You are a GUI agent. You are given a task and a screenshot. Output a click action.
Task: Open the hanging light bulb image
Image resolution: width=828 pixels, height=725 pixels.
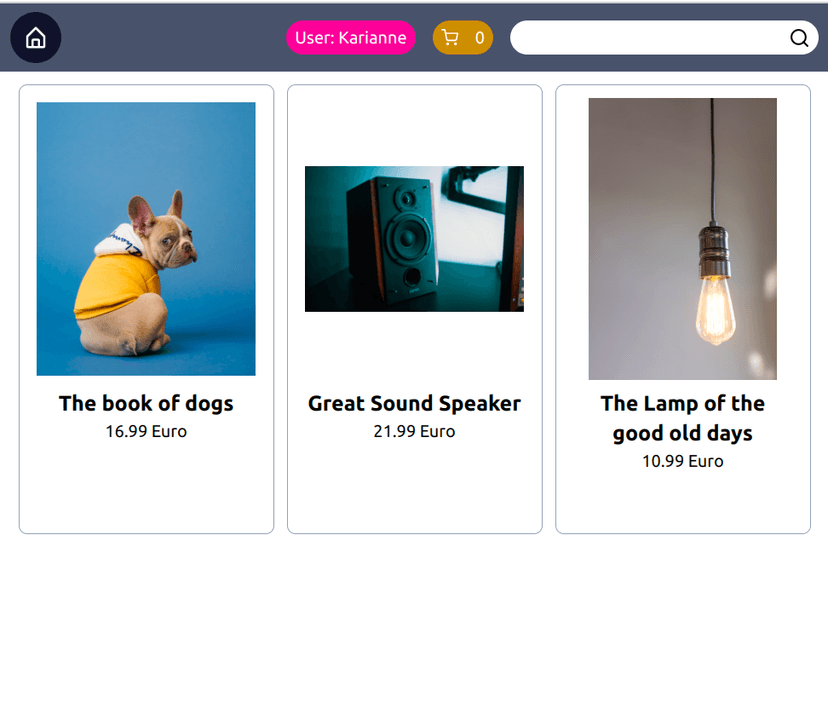(682, 239)
